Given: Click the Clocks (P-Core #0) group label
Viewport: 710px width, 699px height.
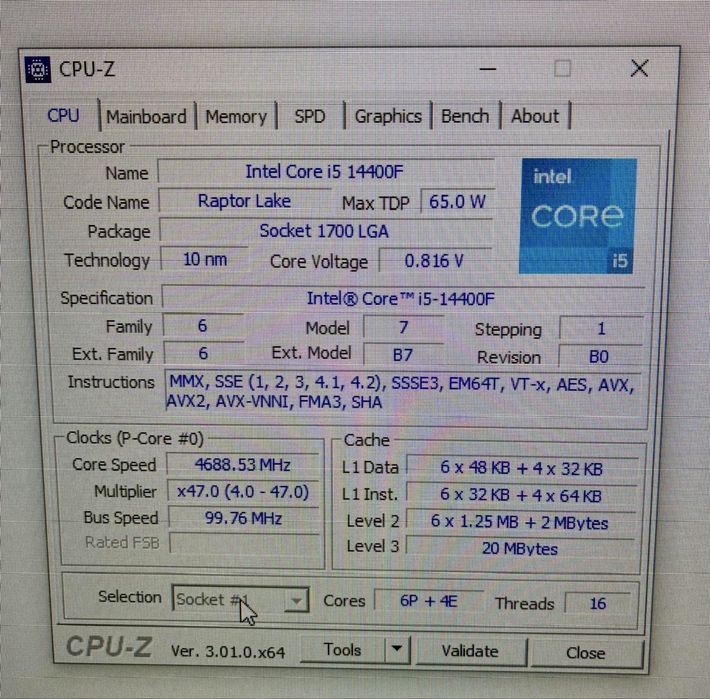Looking at the screenshot, I should tap(134, 438).
